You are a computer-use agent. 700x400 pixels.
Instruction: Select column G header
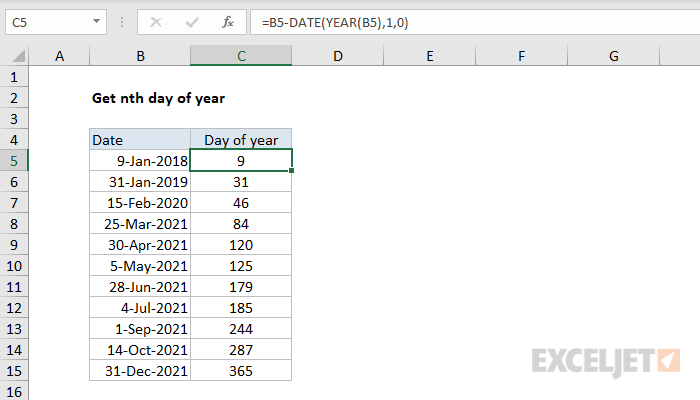pyautogui.click(x=613, y=56)
